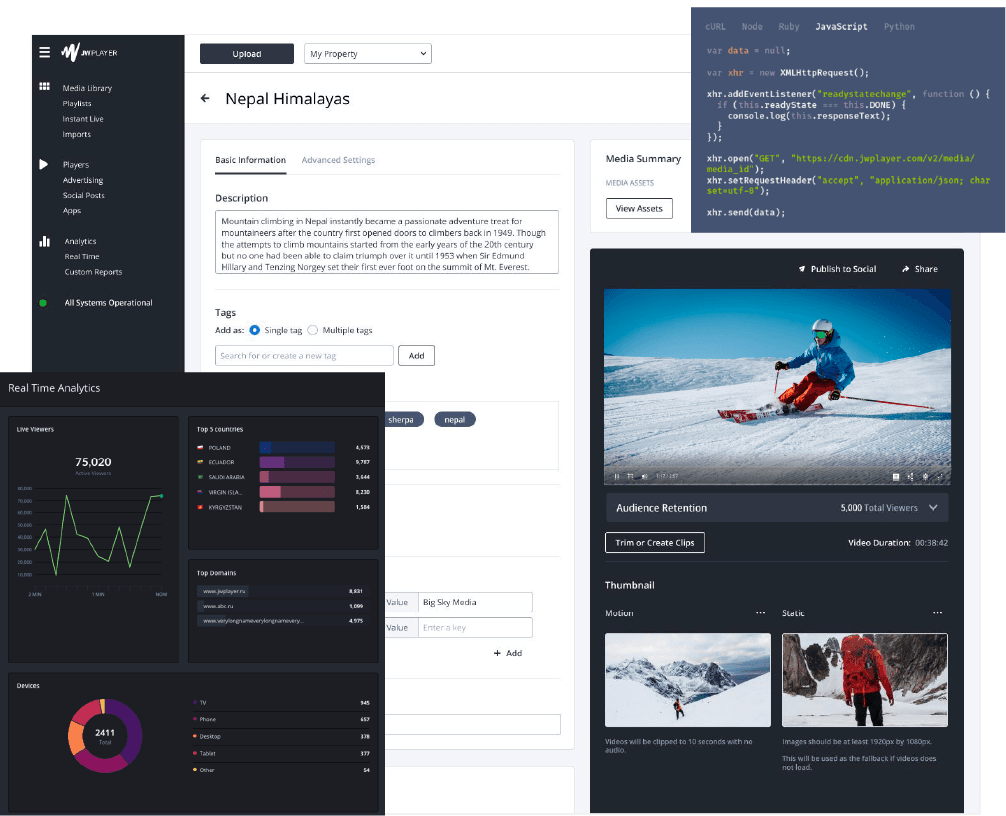Select the Python code tab
Screen dimensions: 1006x816
(899, 27)
